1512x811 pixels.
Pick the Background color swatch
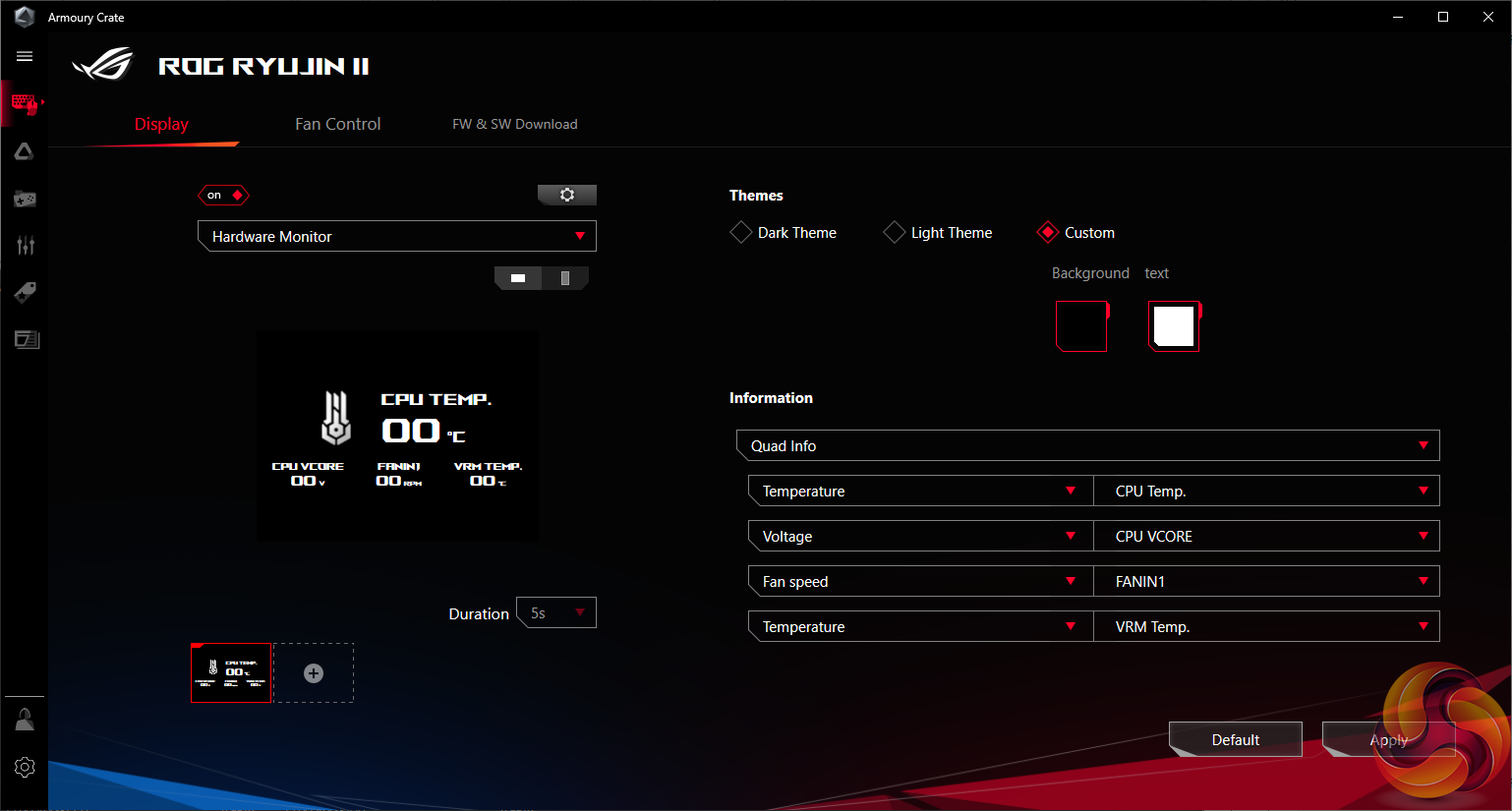coord(1082,326)
